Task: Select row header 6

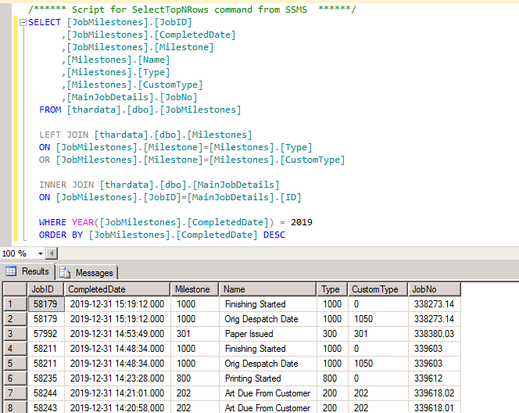Action: 15,378
